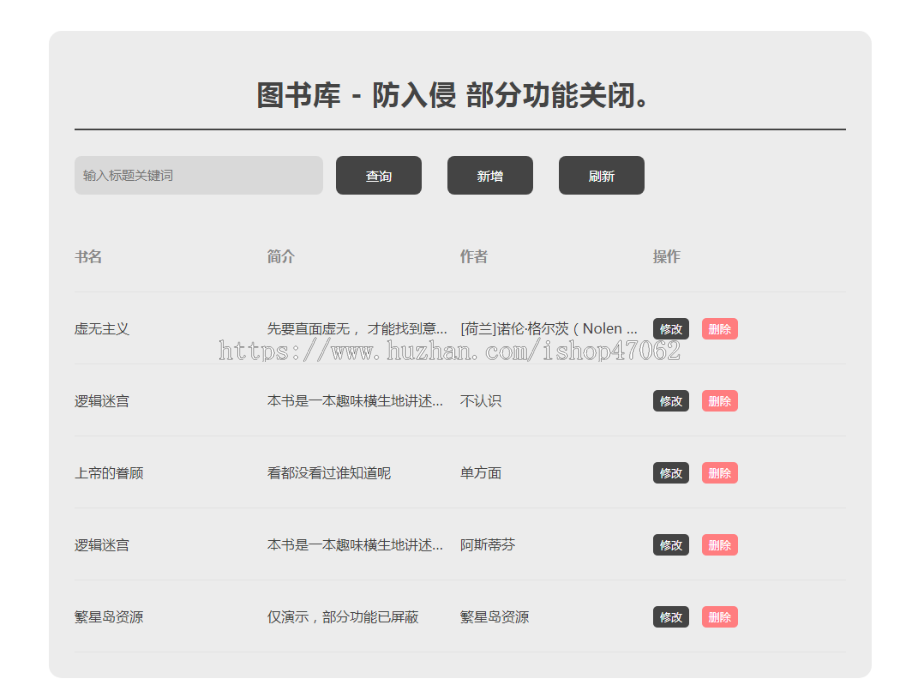Click the 刷新 button
Image resolution: width=900 pixels, height=697 pixels.
[602, 175]
